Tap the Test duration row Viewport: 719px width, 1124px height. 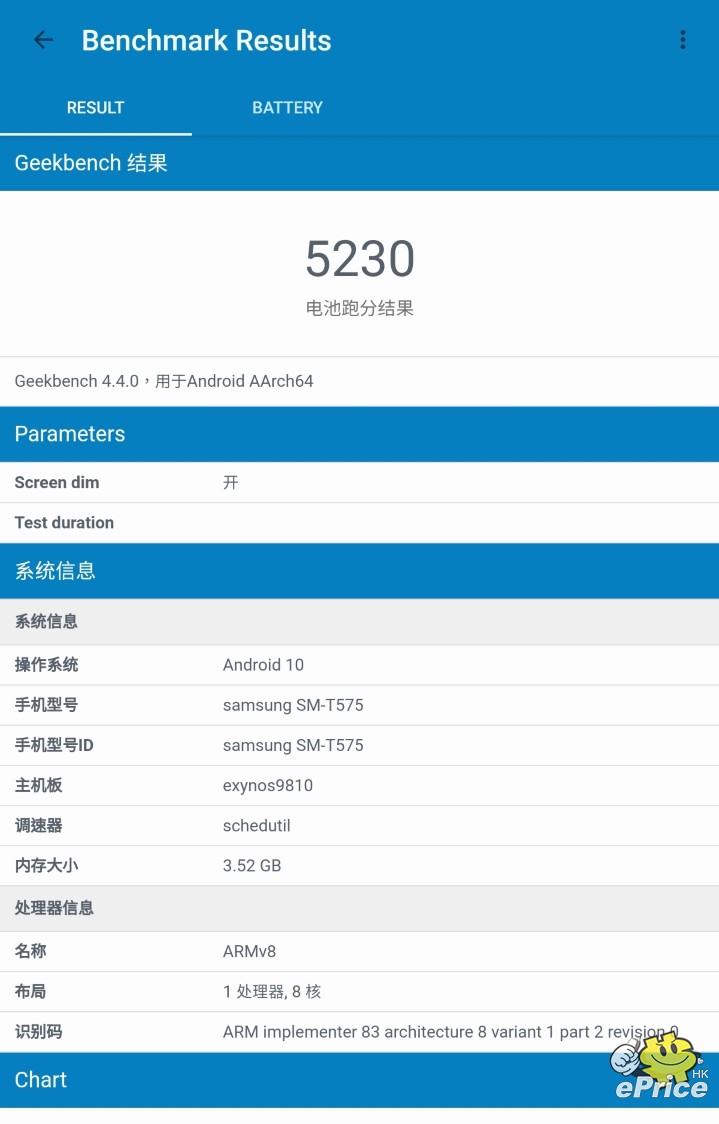point(359,523)
